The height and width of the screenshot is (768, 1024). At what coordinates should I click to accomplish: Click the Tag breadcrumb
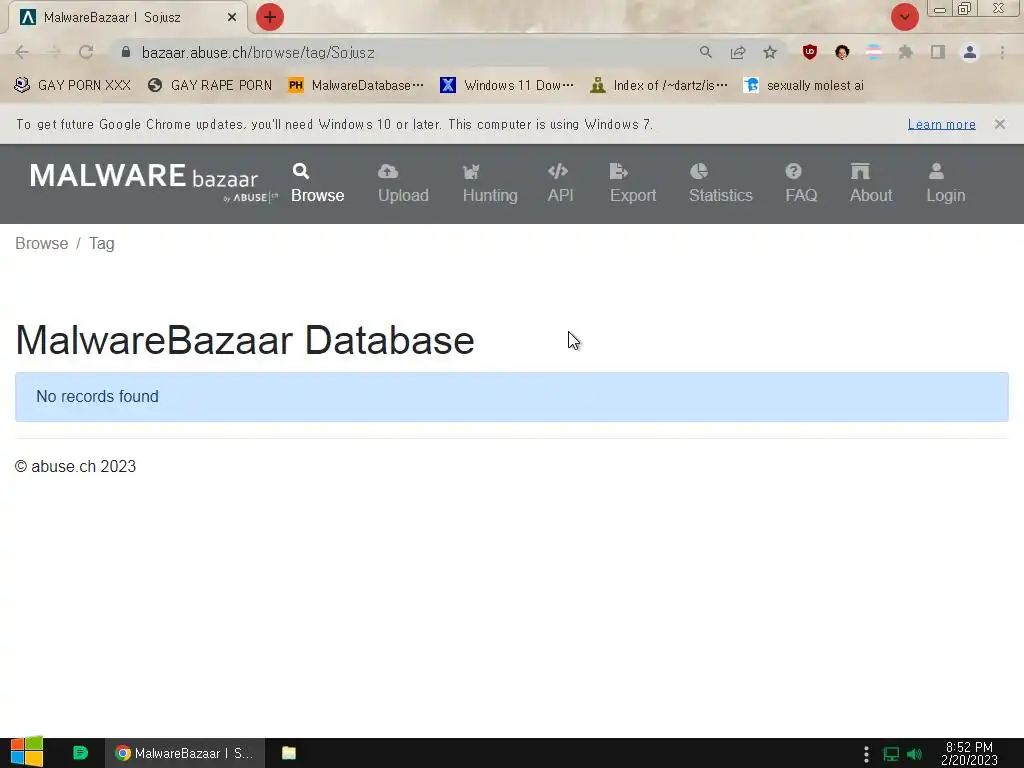tap(101, 244)
